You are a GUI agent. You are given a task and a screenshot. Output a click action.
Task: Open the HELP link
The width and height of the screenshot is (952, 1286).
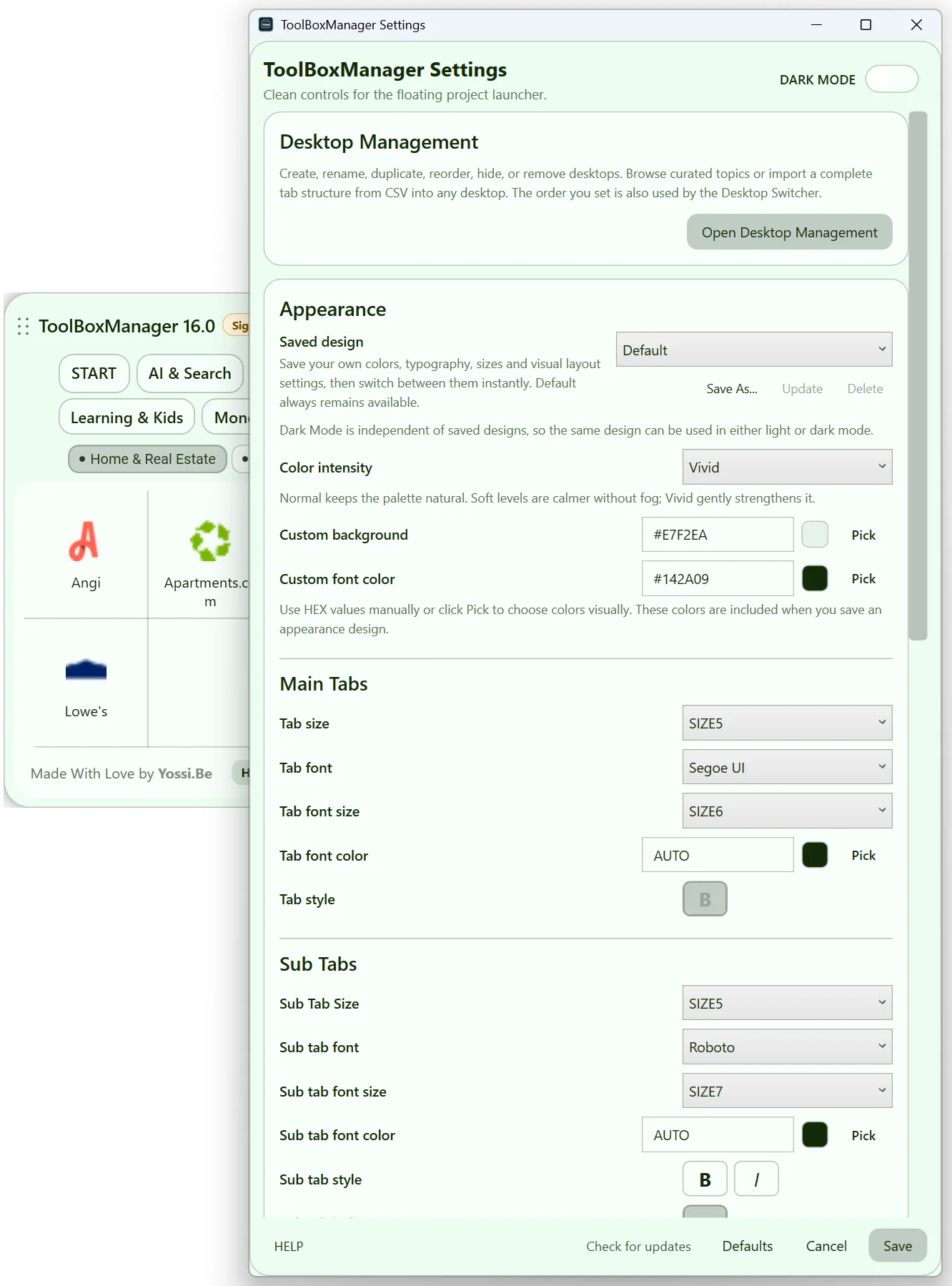289,1246
